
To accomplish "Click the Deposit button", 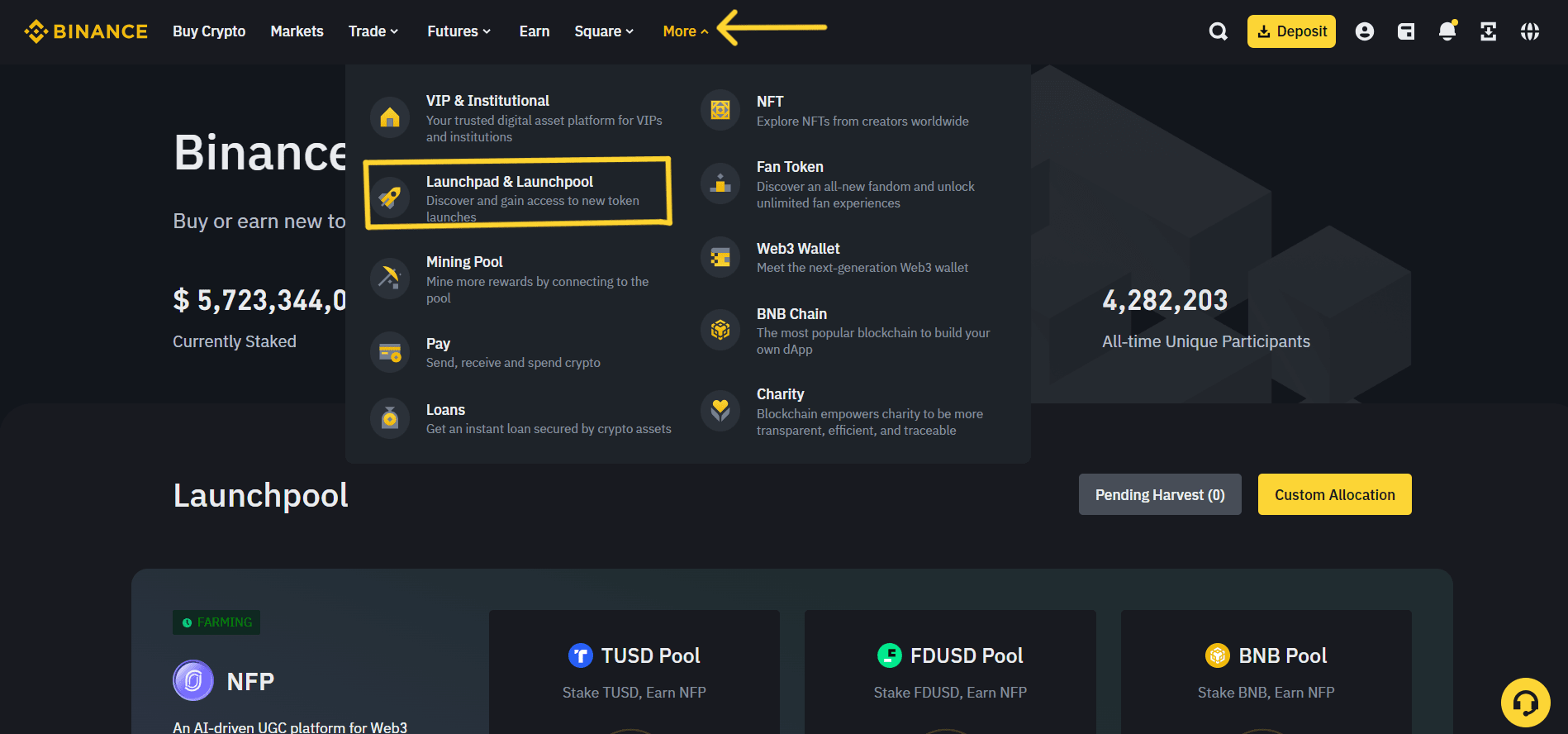I will click(1291, 31).
